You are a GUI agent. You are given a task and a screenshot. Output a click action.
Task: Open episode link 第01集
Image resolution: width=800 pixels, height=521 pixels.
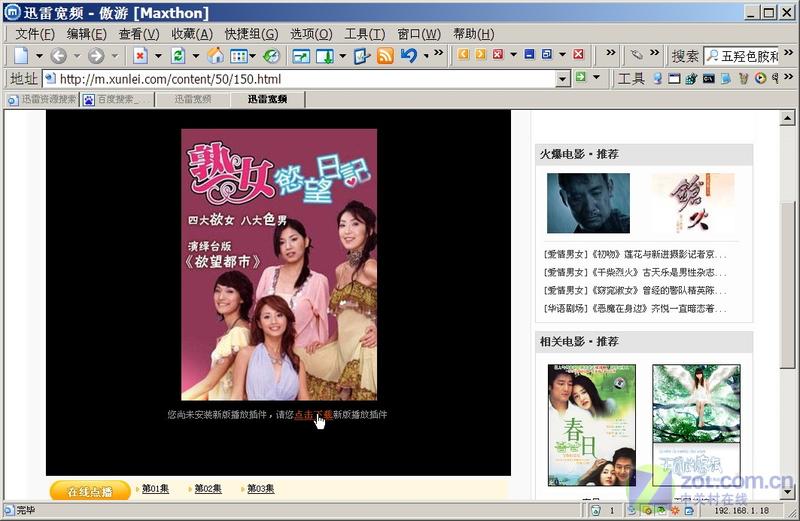tap(155, 489)
